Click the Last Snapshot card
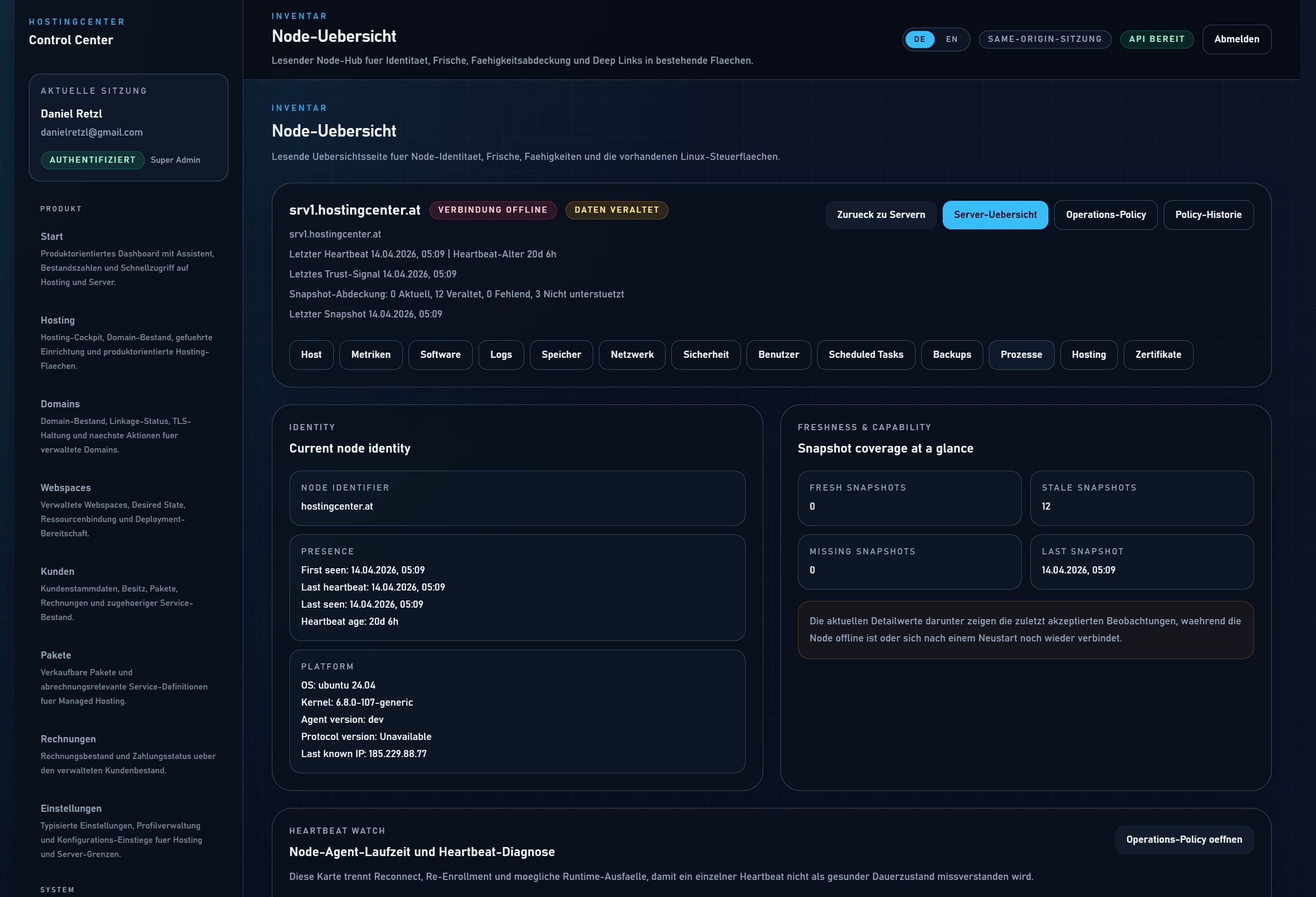 coord(1142,562)
